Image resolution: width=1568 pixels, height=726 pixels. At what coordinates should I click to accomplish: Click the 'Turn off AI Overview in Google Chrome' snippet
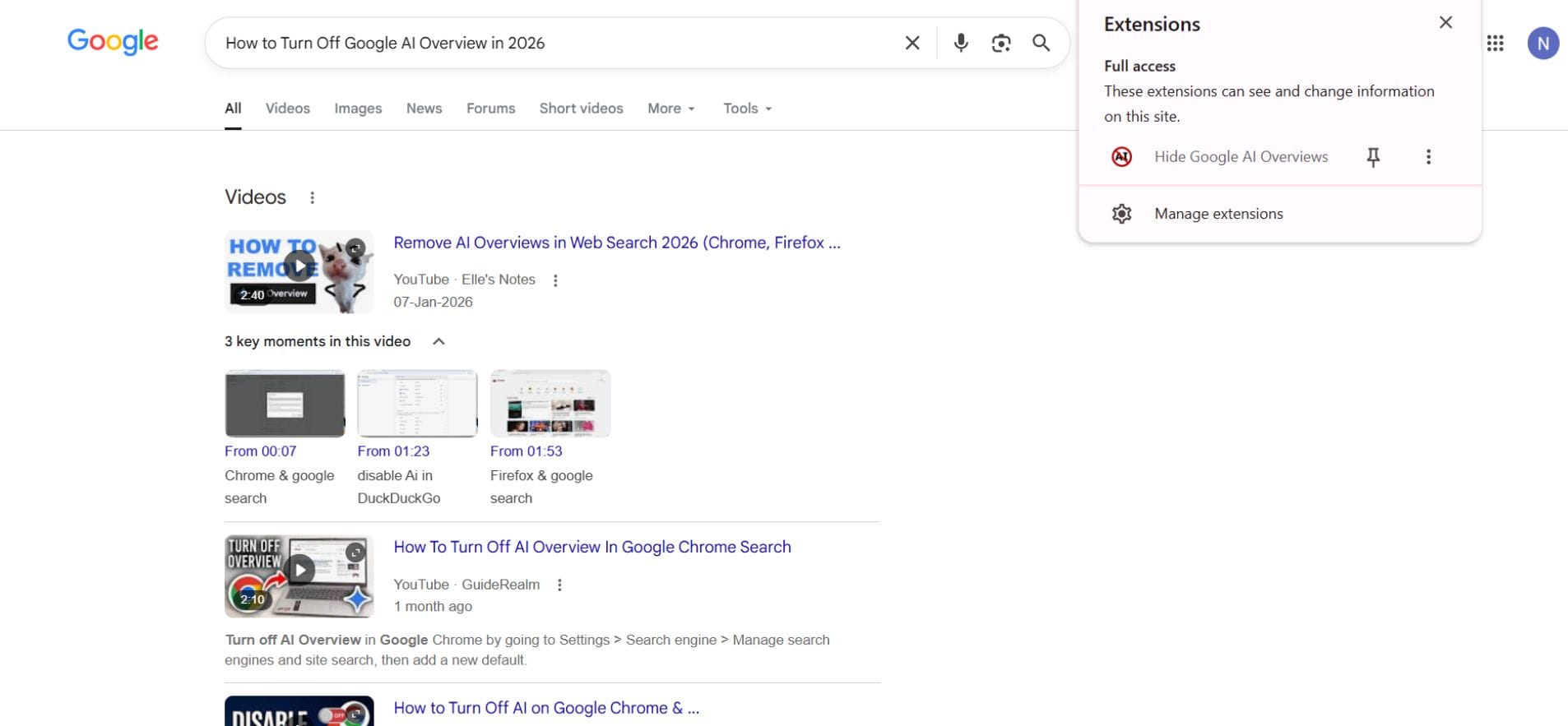(527, 650)
